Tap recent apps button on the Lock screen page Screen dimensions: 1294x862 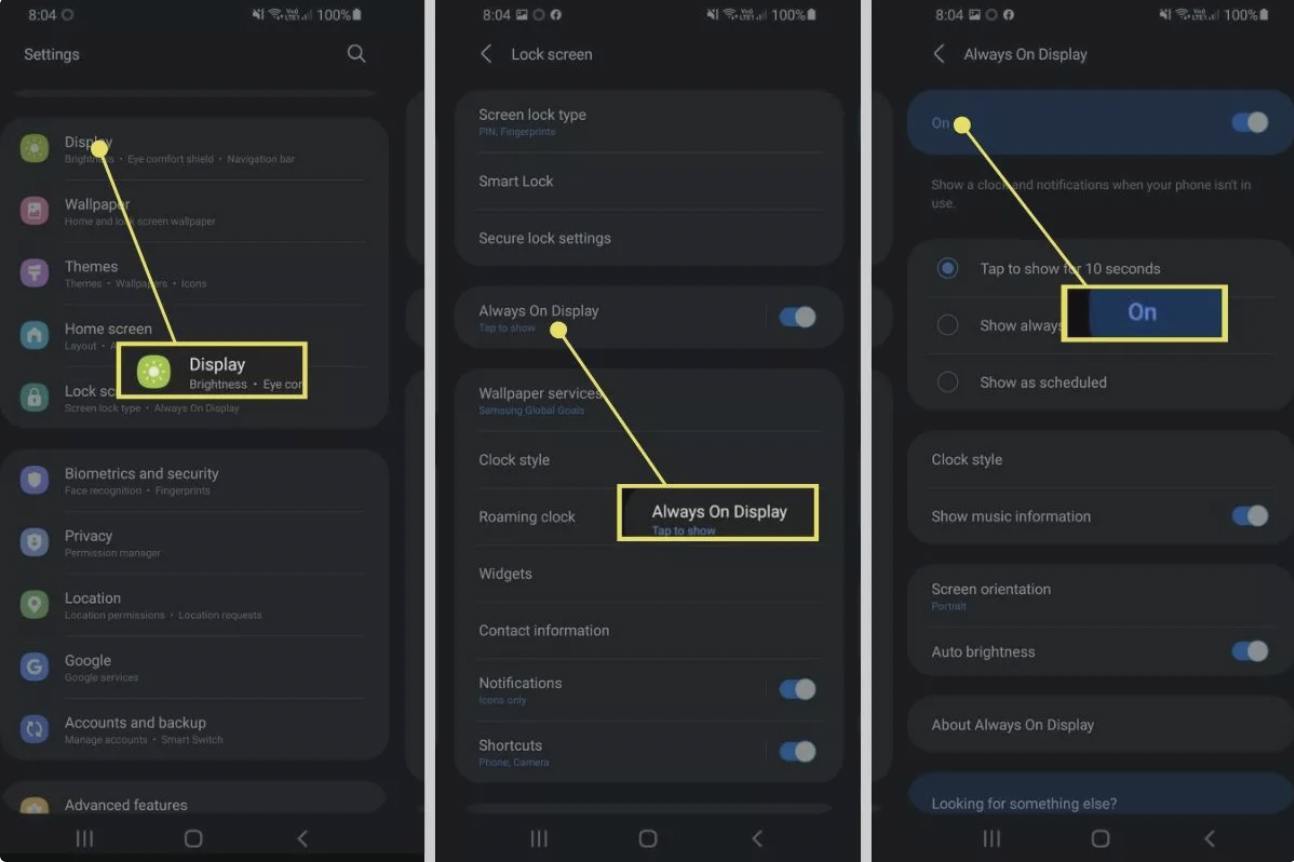coord(539,838)
